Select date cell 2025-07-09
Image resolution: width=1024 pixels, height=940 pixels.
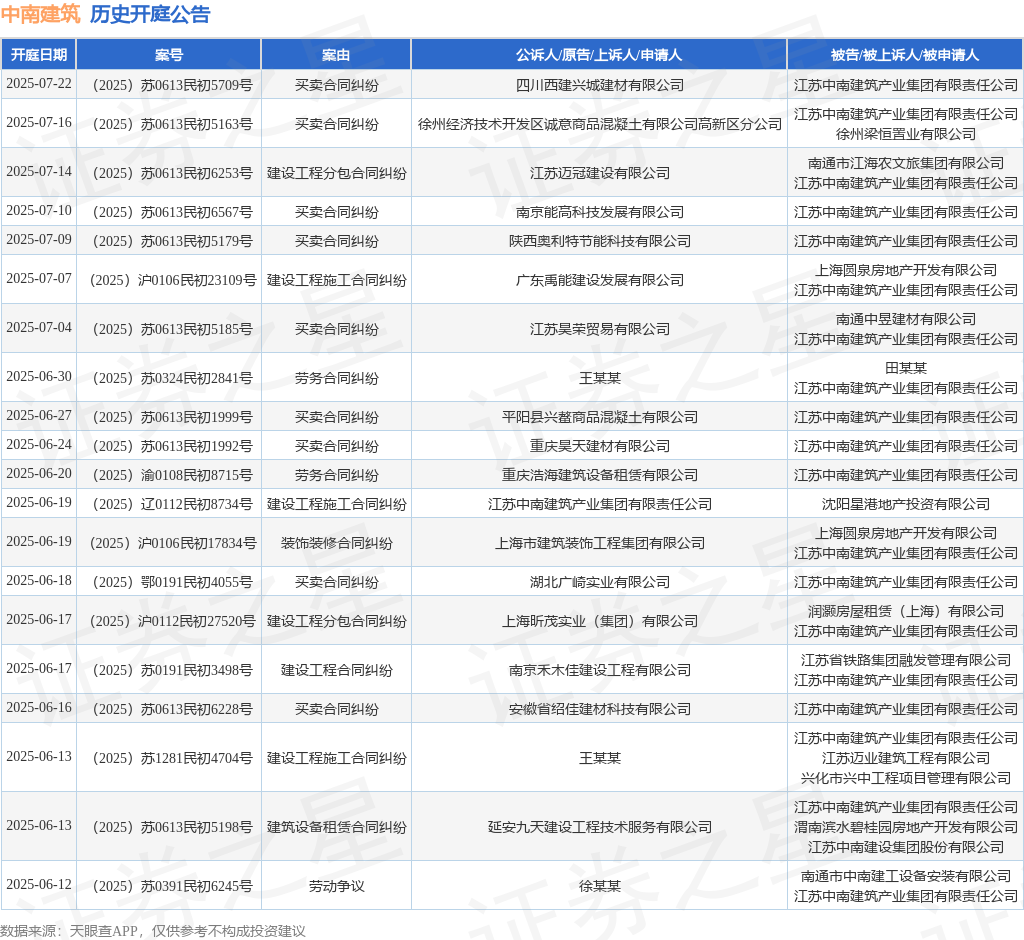(39, 240)
